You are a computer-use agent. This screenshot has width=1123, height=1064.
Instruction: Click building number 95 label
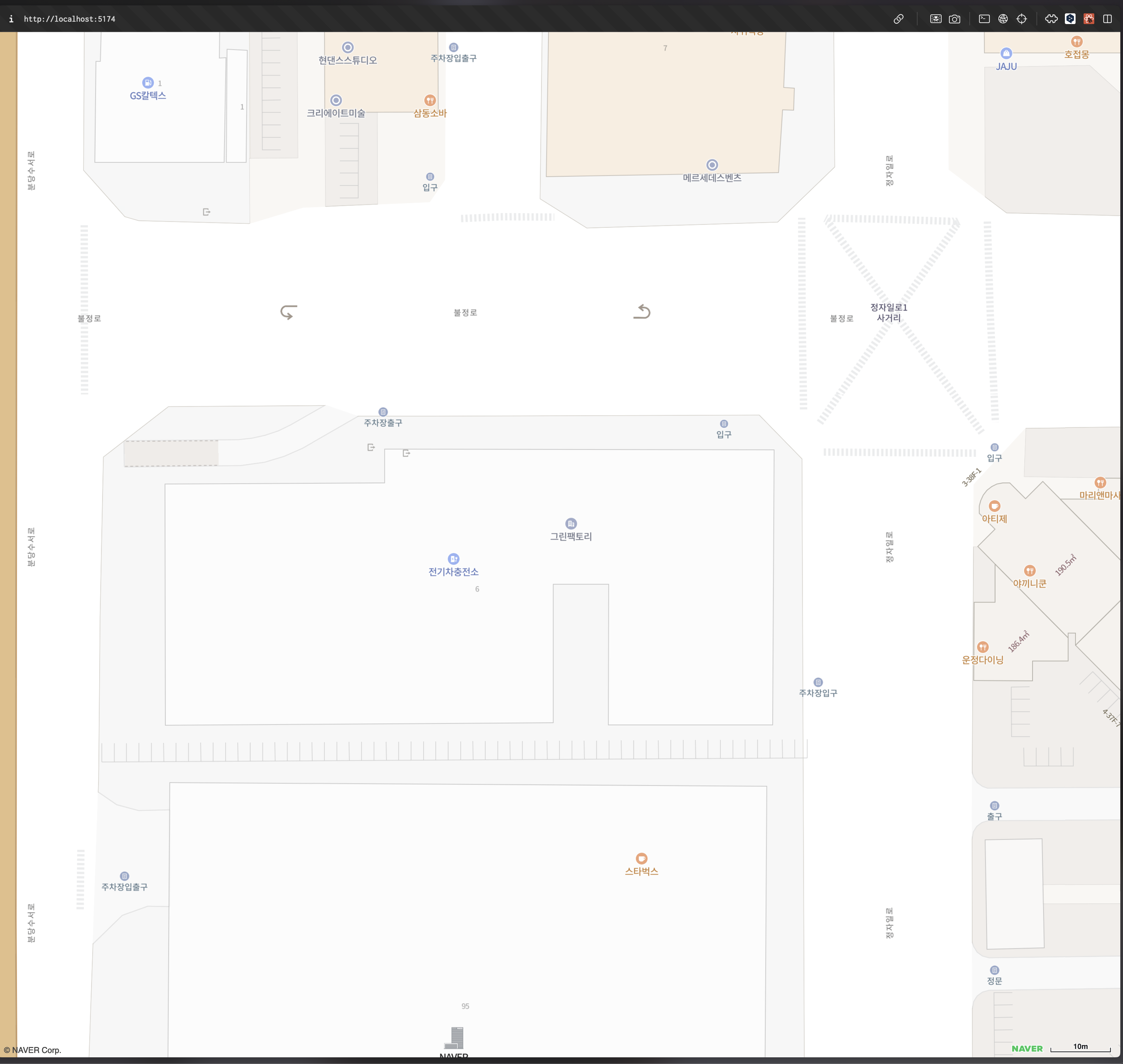pyautogui.click(x=465, y=1006)
